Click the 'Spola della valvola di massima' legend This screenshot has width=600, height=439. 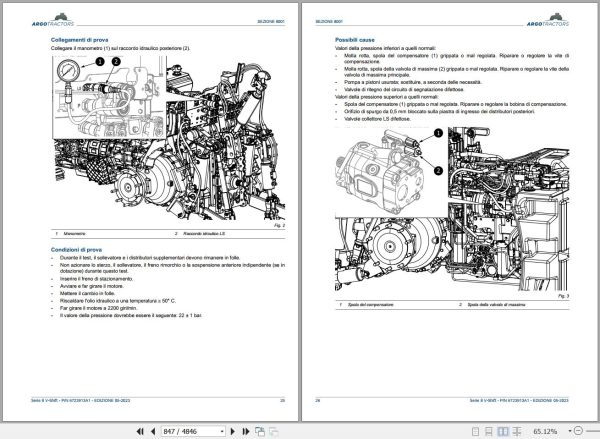point(496,305)
